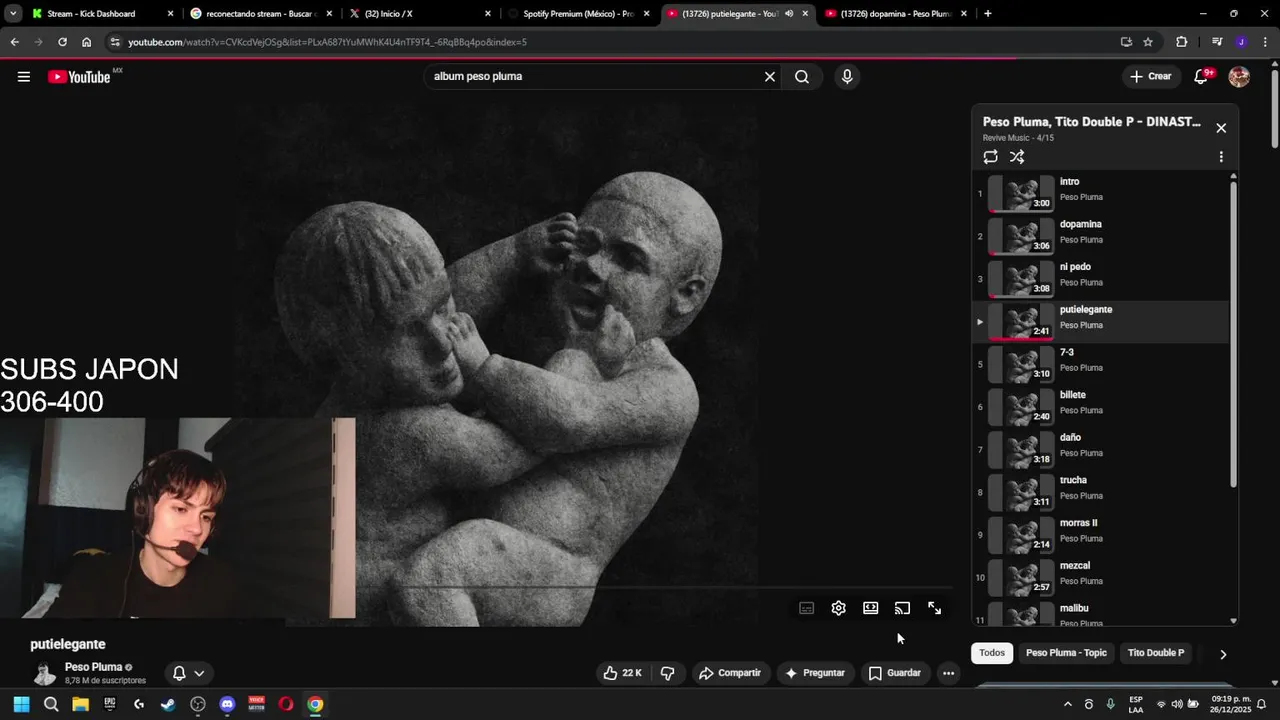The width and height of the screenshot is (1280, 720).
Task: Open subscription notification bell dropdown
Action: (188, 673)
